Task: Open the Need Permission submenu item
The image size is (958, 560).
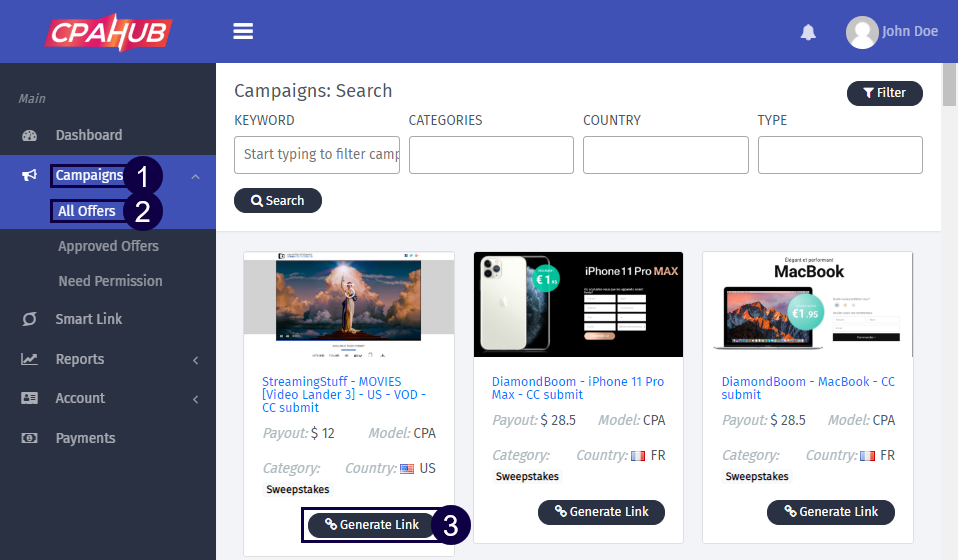Action: point(110,281)
